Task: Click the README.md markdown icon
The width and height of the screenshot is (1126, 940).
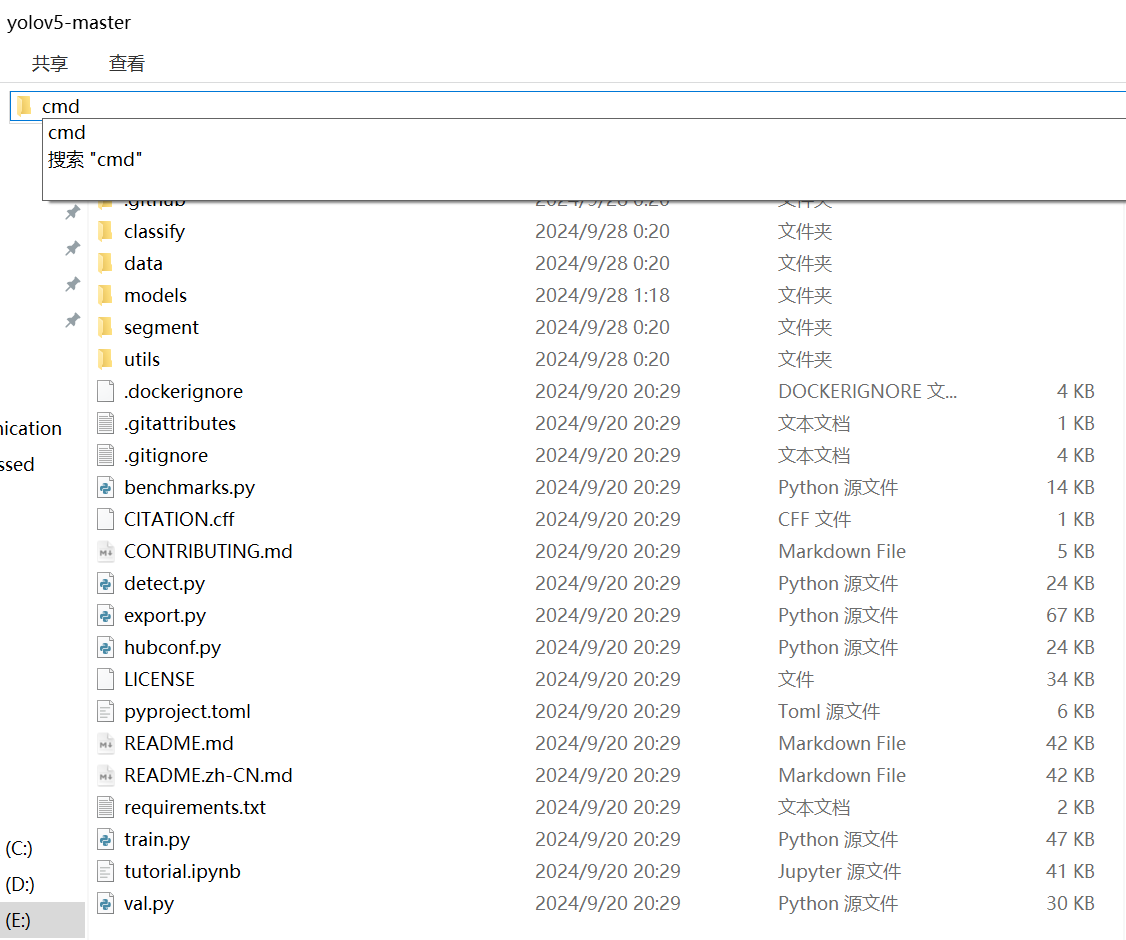Action: (106, 743)
